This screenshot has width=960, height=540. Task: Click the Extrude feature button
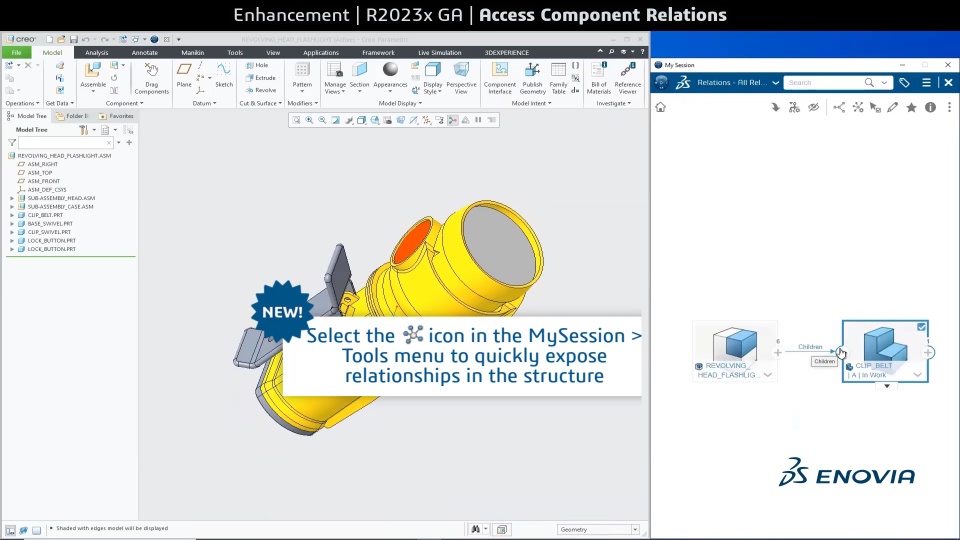(261, 78)
